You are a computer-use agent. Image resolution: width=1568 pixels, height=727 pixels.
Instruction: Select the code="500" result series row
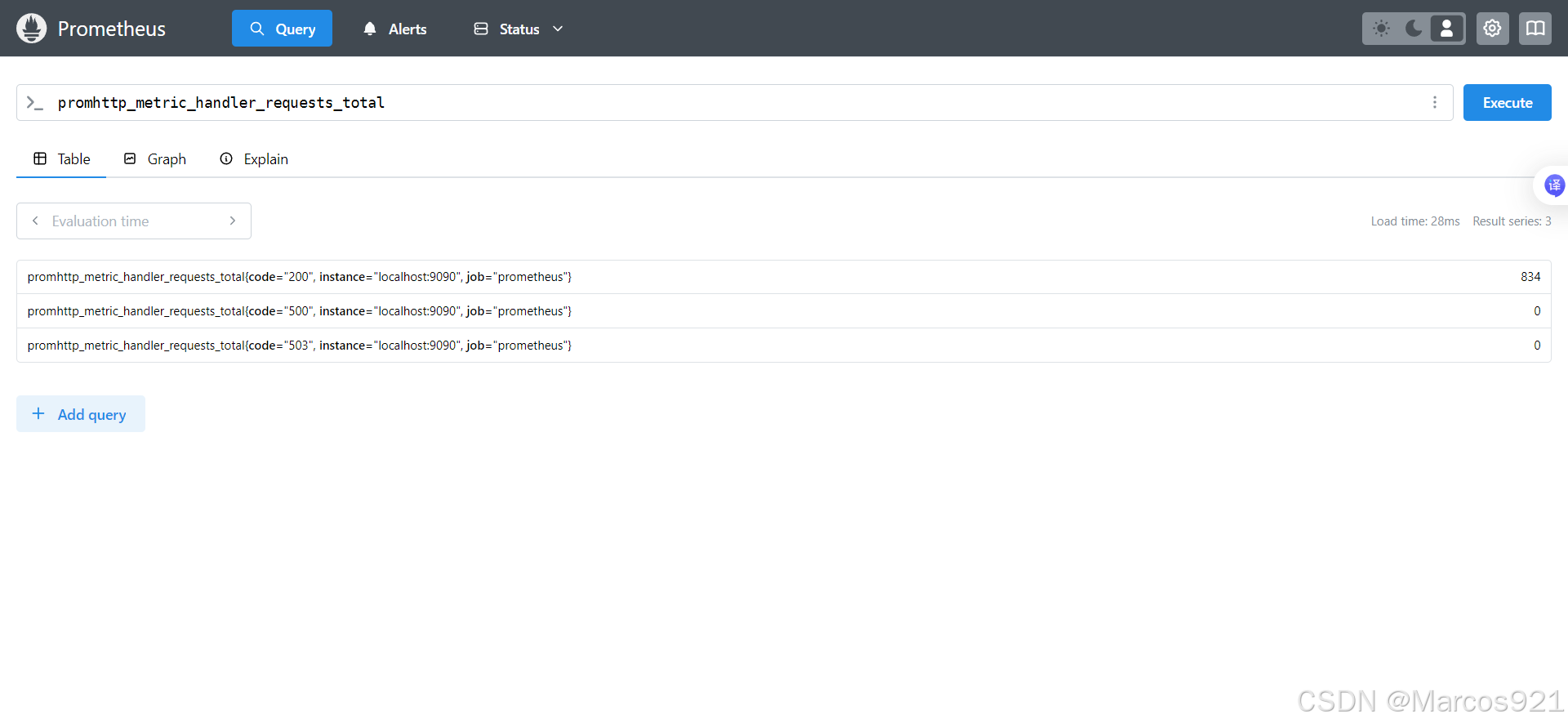tap(784, 311)
